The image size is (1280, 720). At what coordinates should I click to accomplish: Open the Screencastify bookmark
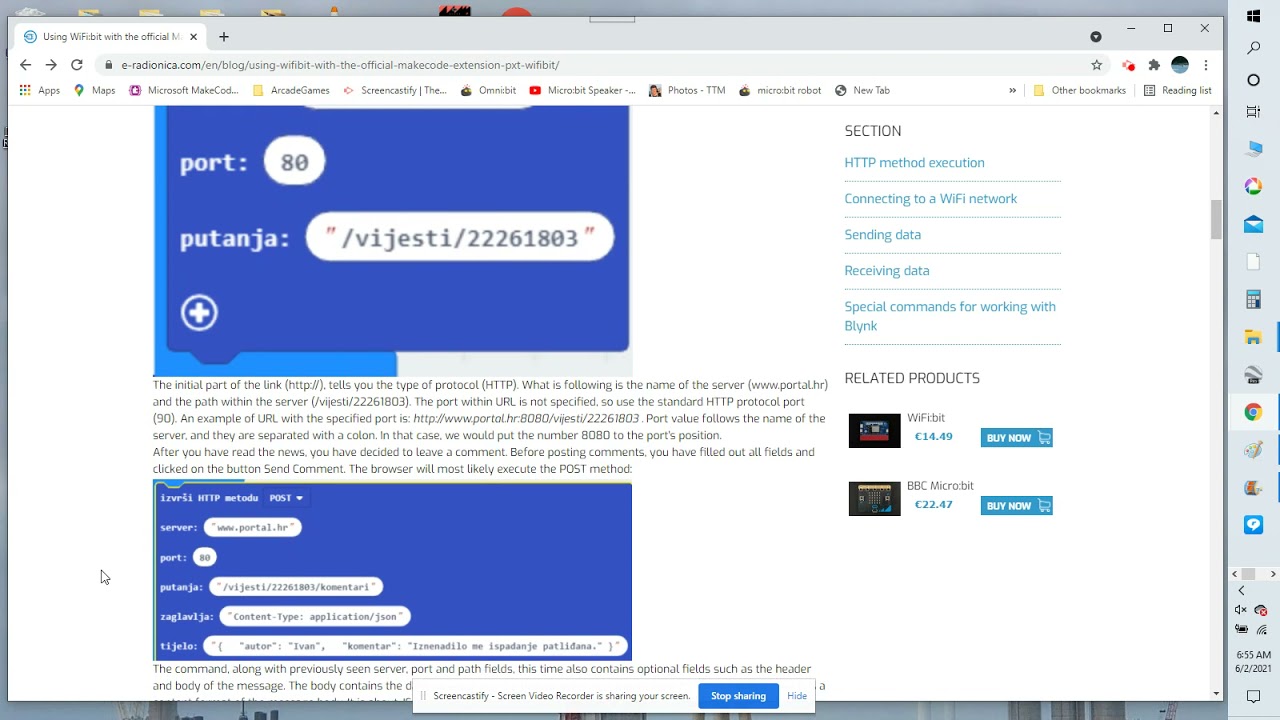pyautogui.click(x=395, y=90)
